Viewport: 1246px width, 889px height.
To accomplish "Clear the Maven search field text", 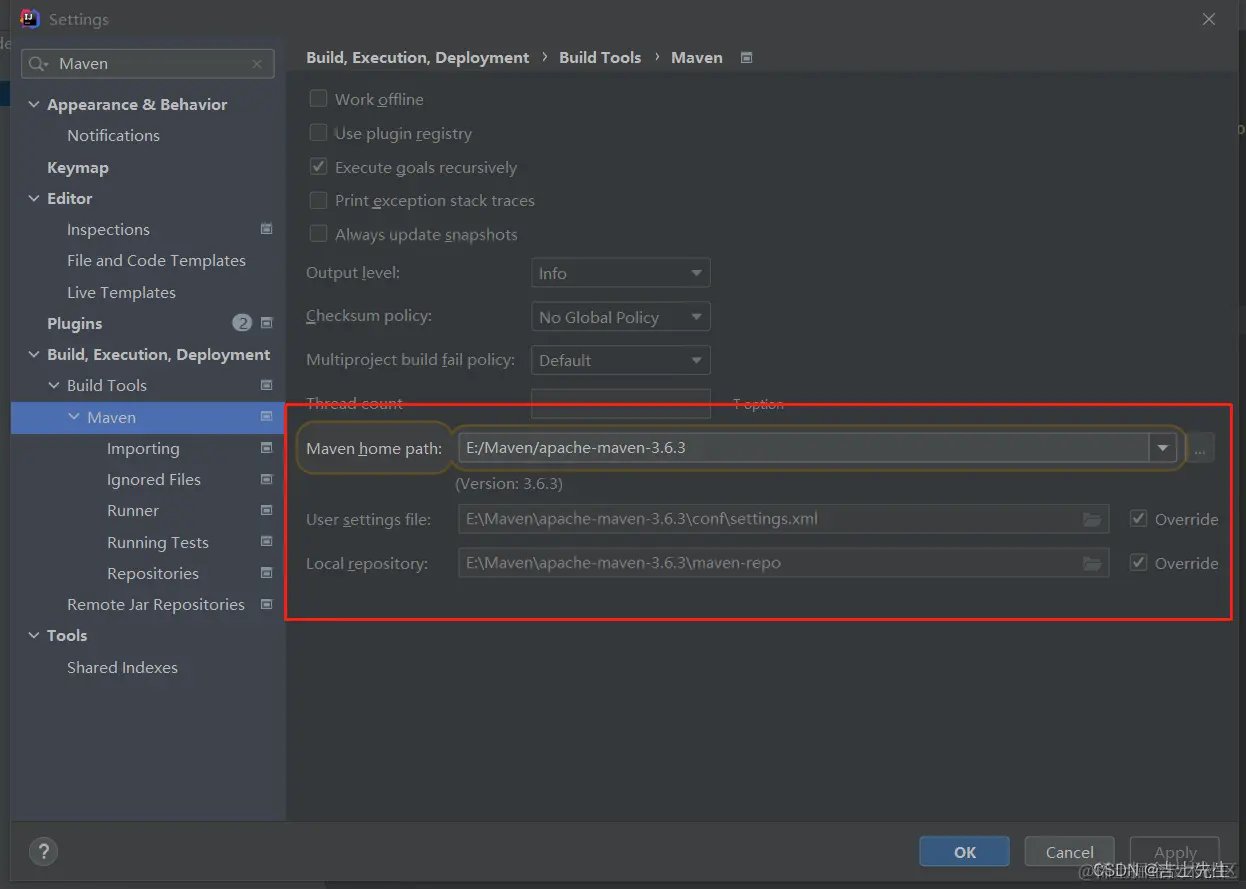I will (257, 64).
